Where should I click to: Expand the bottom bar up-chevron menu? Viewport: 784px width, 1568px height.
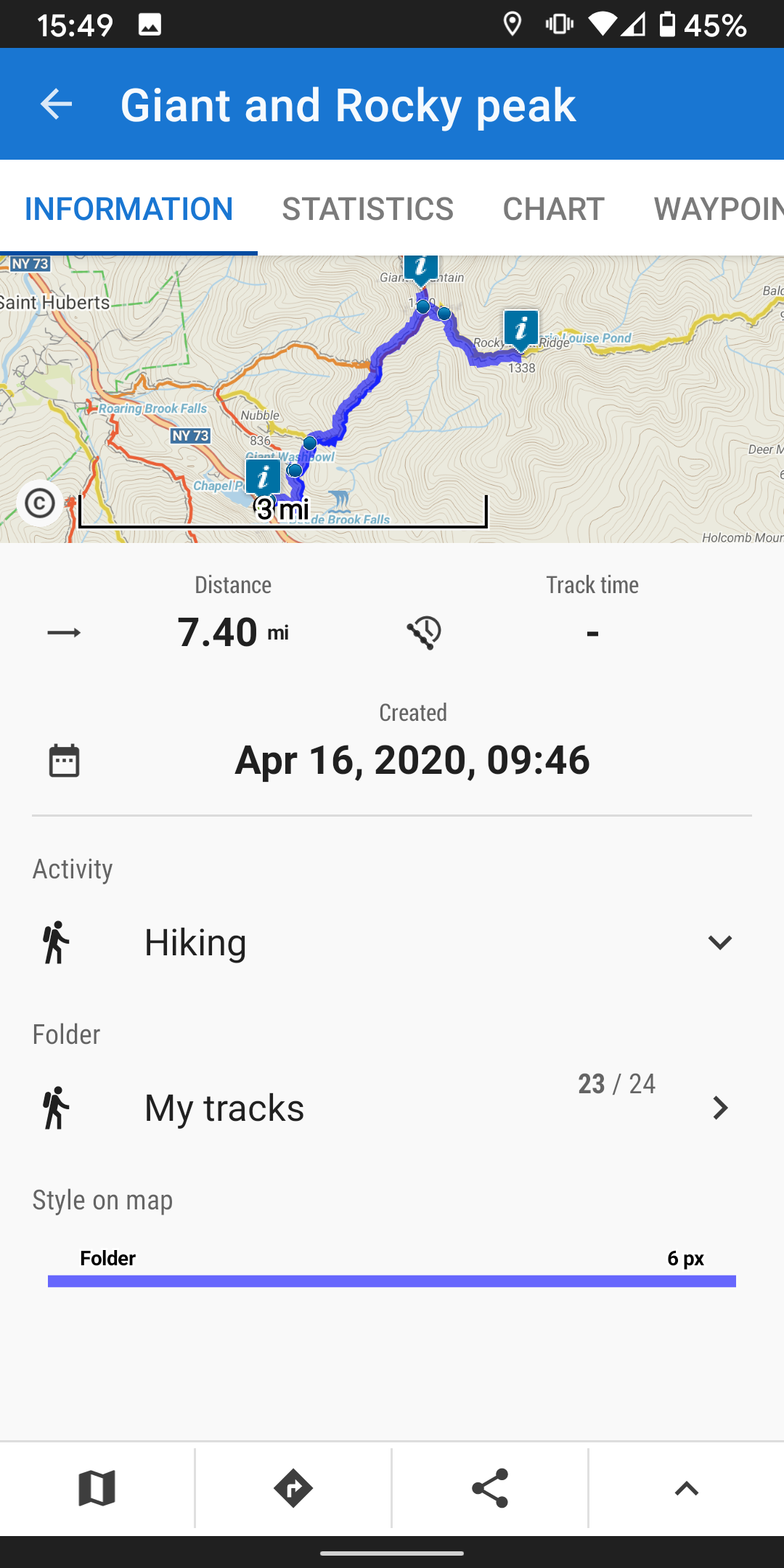point(686,1488)
